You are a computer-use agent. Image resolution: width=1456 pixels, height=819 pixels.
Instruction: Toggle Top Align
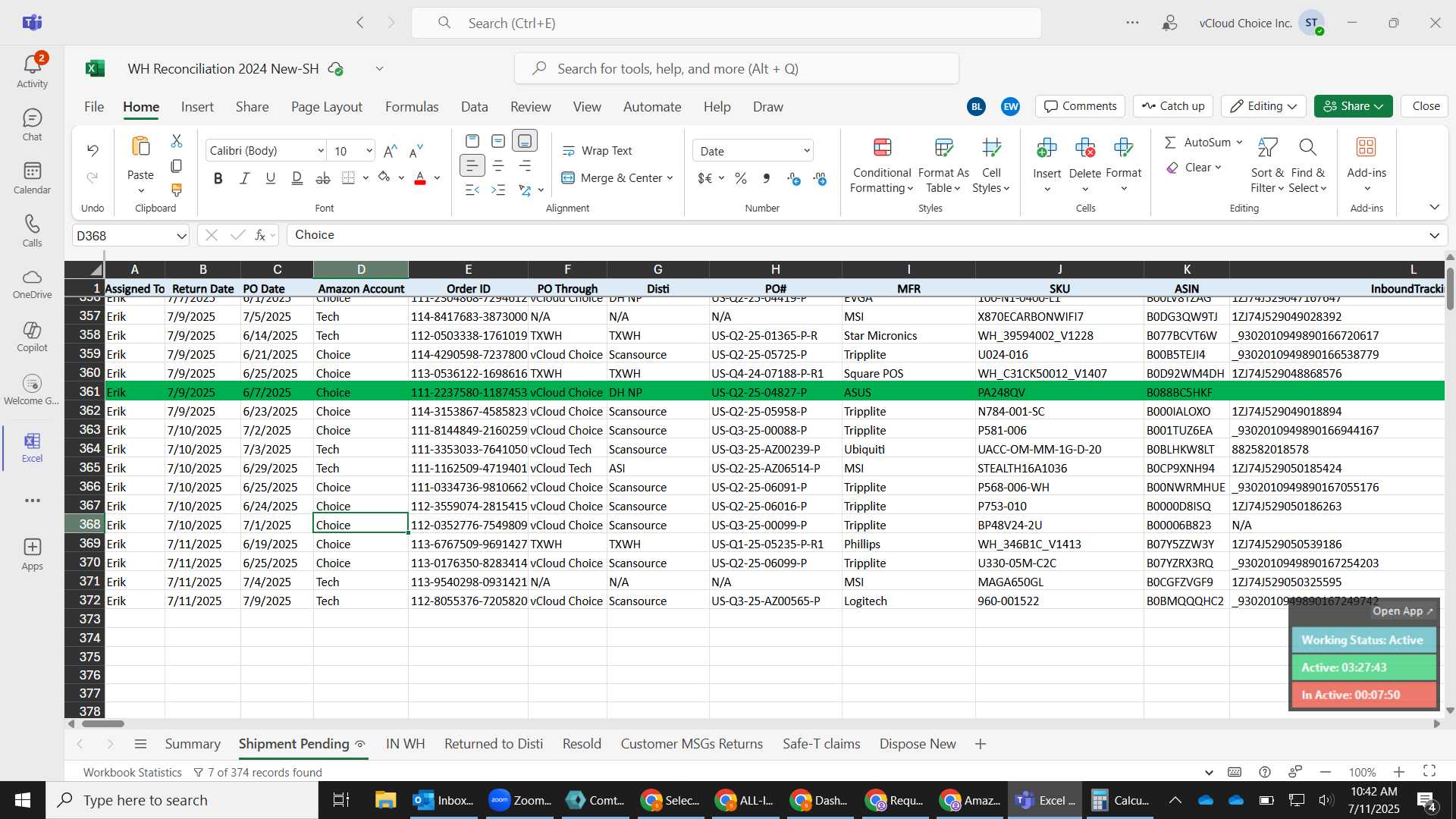click(x=472, y=141)
